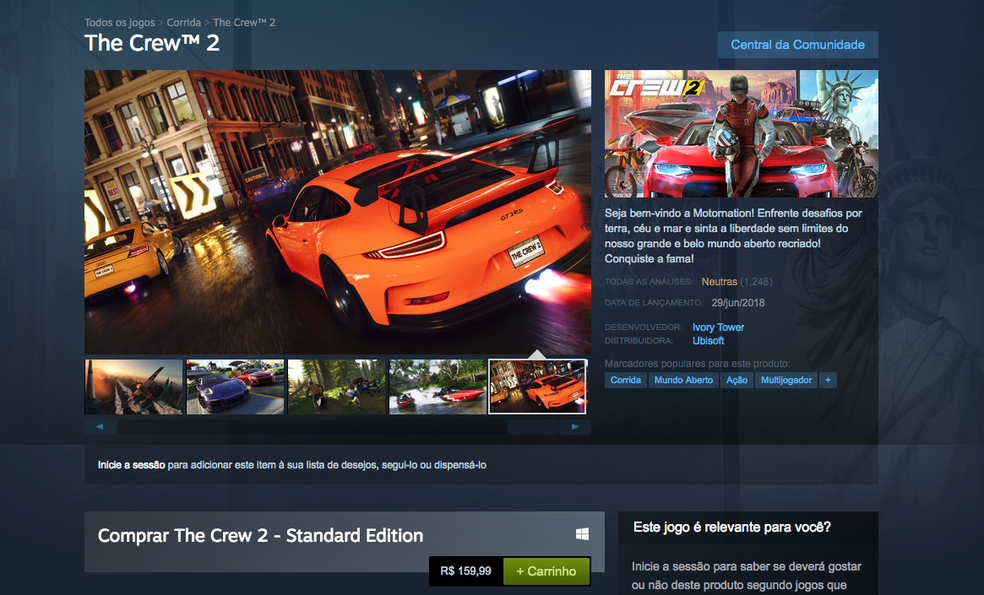Open the Central da Comunidade button
The image size is (984, 595).
pos(798,45)
